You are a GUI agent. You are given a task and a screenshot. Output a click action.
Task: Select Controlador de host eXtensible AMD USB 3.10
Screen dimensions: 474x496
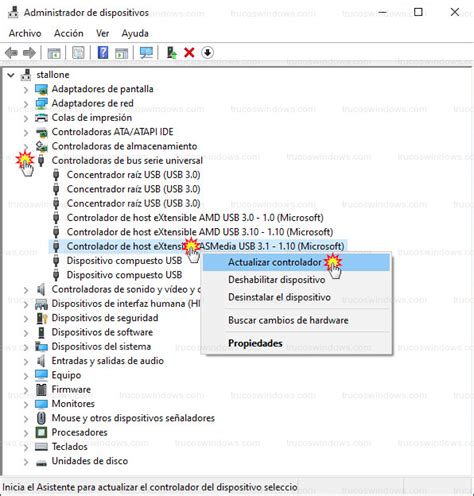click(x=200, y=232)
